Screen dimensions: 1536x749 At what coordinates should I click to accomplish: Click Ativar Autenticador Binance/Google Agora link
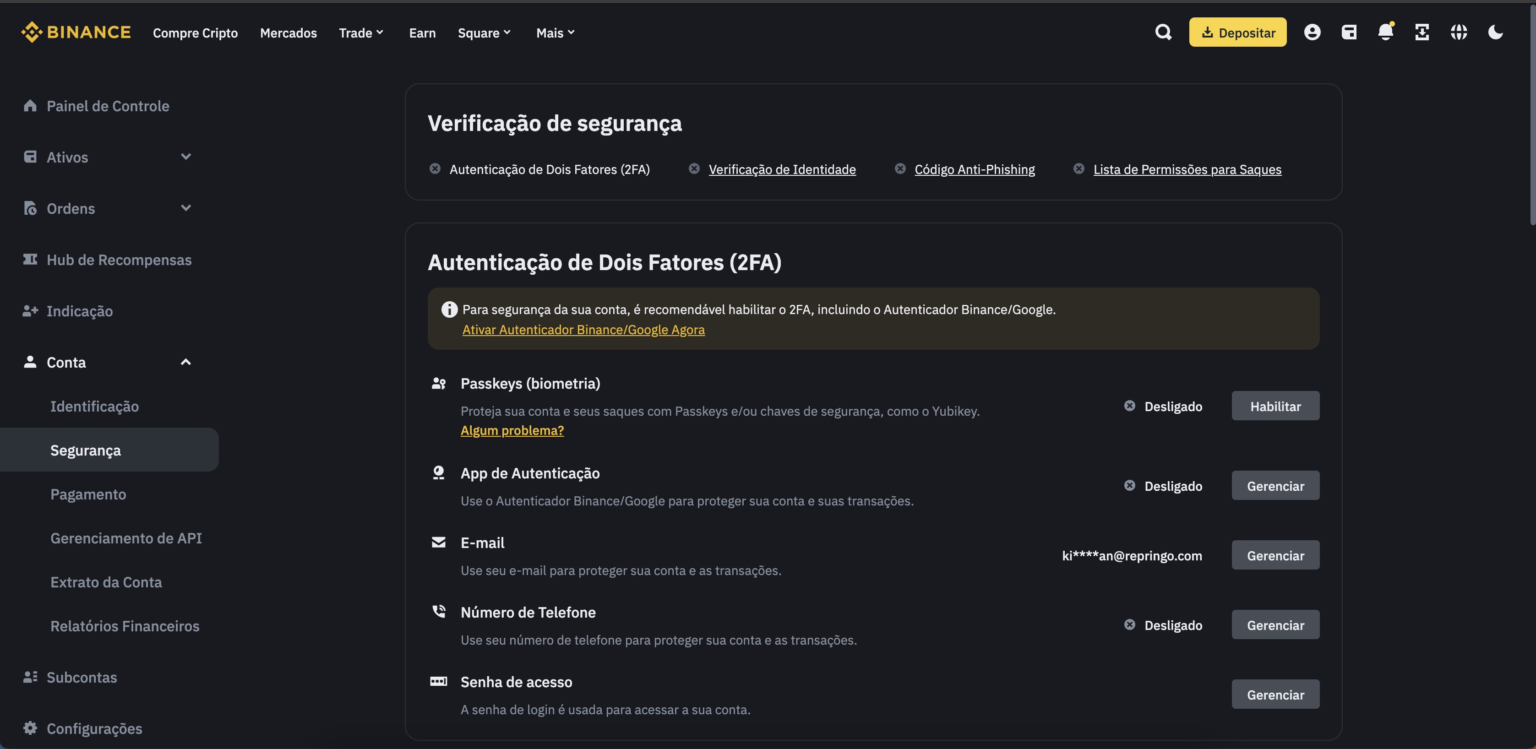tap(584, 329)
